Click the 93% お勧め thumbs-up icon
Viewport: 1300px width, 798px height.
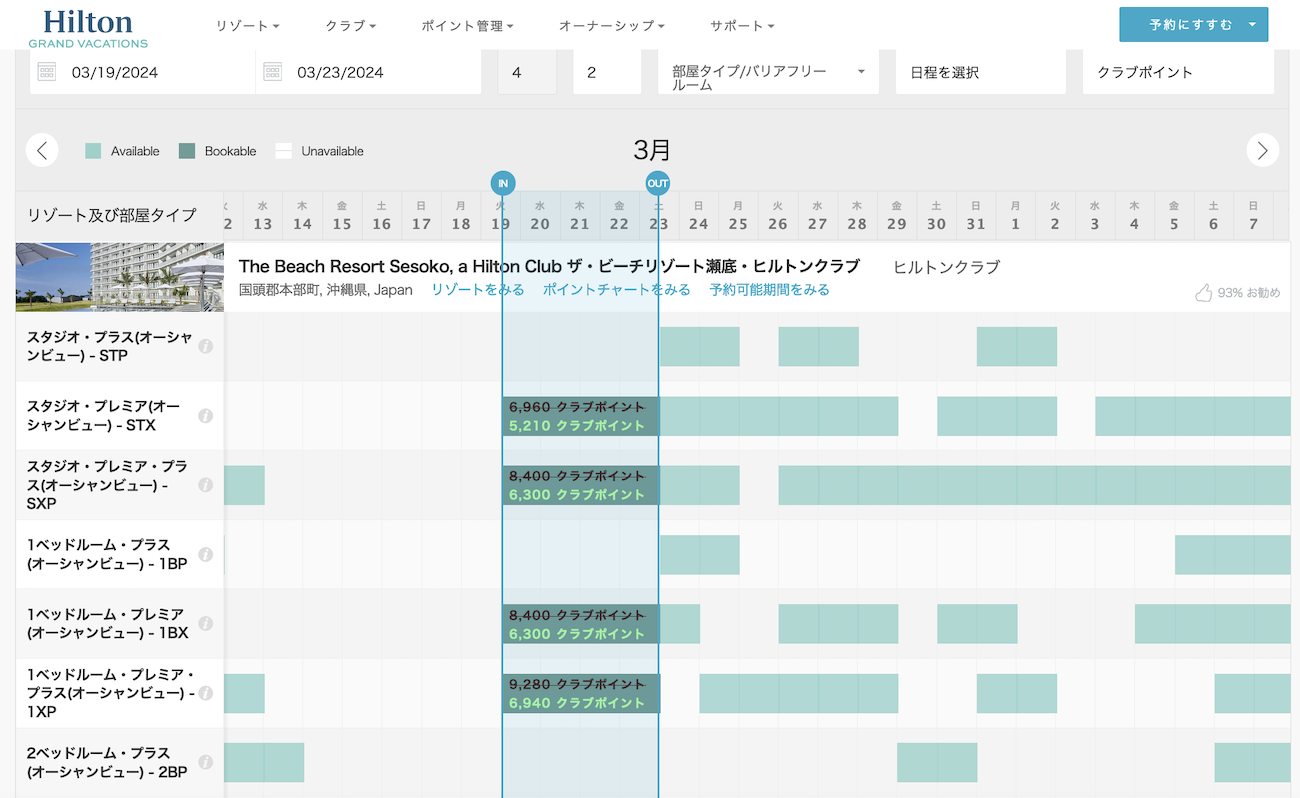[x=1204, y=292]
